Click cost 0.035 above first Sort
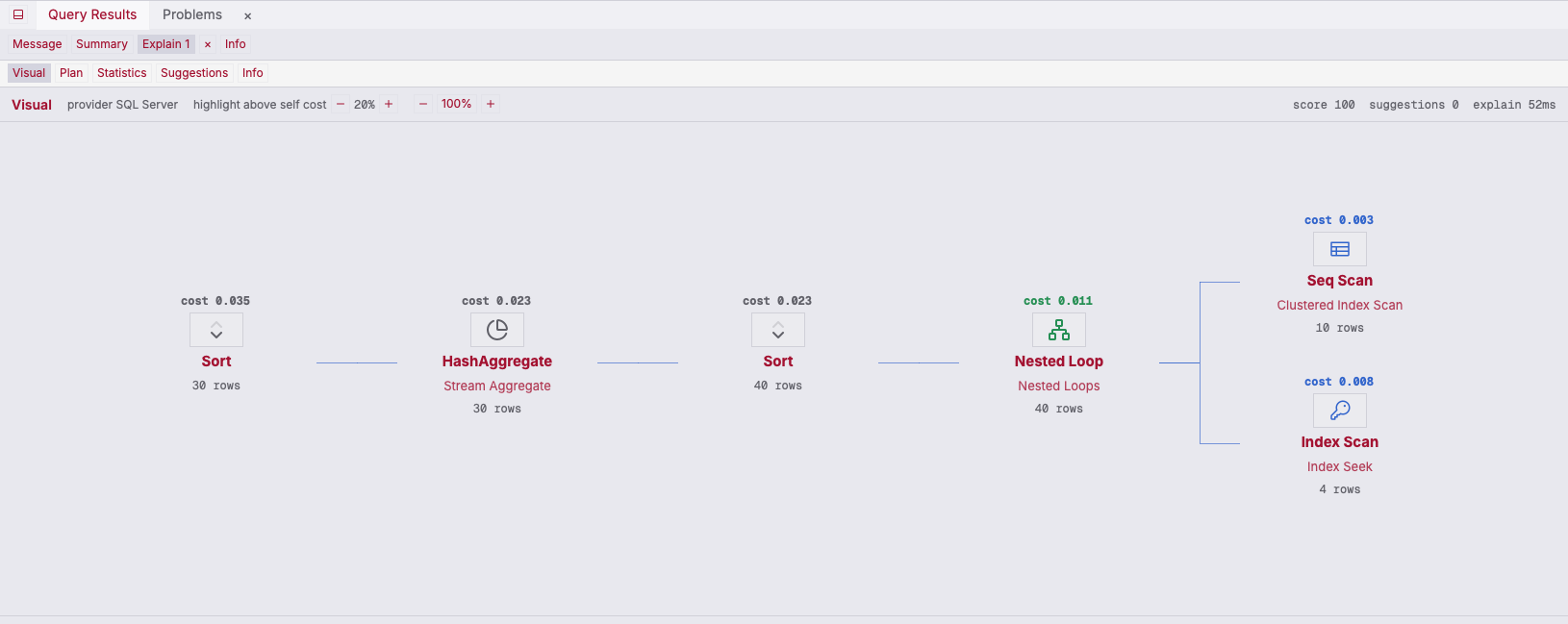The image size is (1568, 624). (x=215, y=301)
